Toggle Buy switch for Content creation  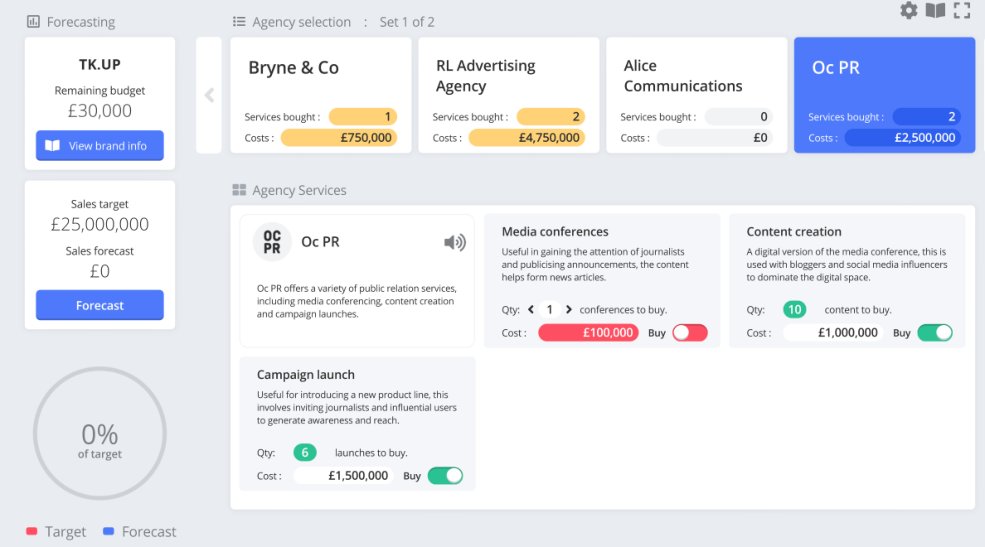tap(935, 333)
